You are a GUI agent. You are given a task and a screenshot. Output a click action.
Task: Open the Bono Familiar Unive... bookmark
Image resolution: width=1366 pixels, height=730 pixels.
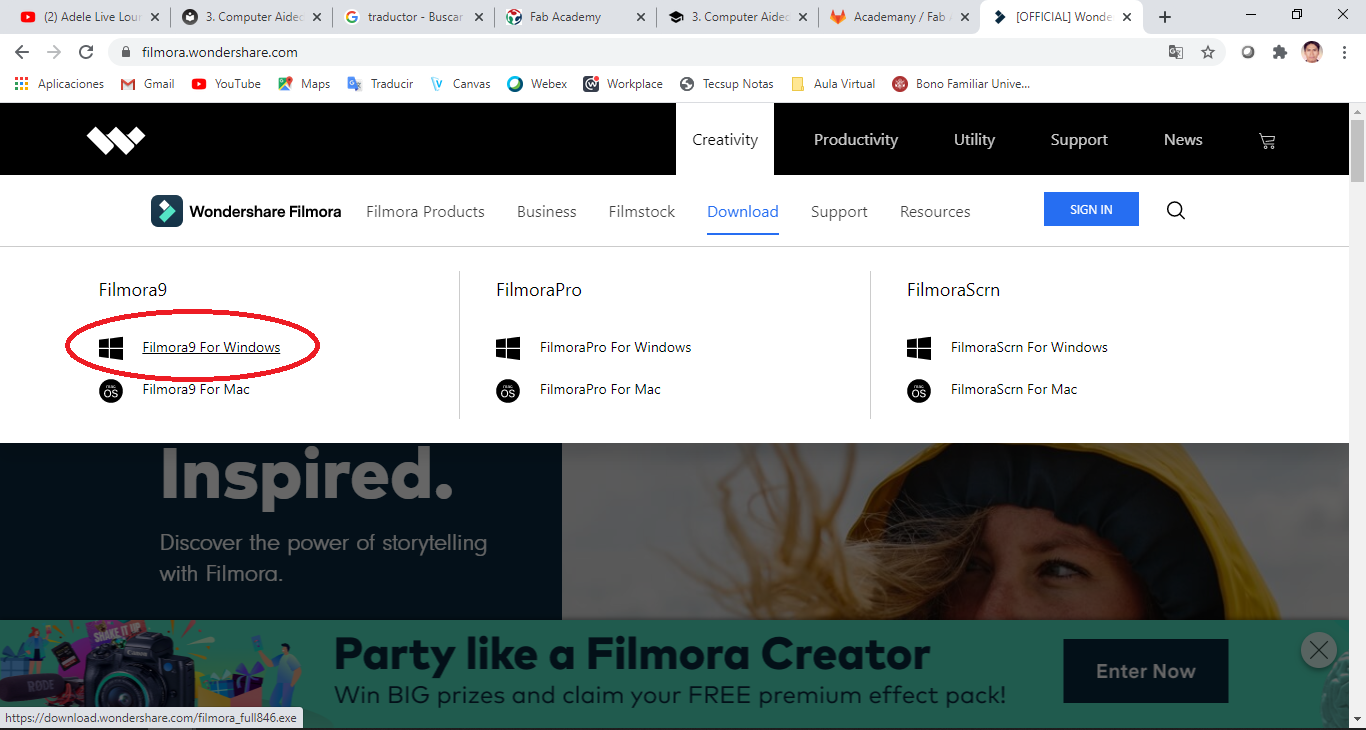961,84
